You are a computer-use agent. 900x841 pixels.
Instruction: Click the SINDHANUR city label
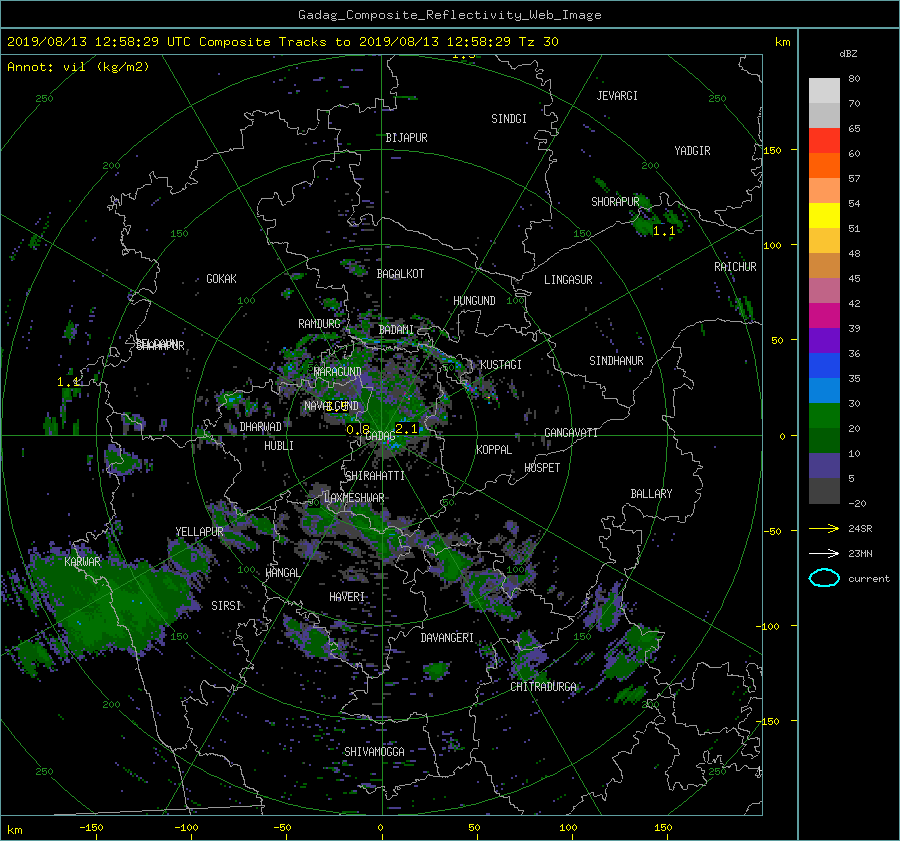(x=616, y=361)
